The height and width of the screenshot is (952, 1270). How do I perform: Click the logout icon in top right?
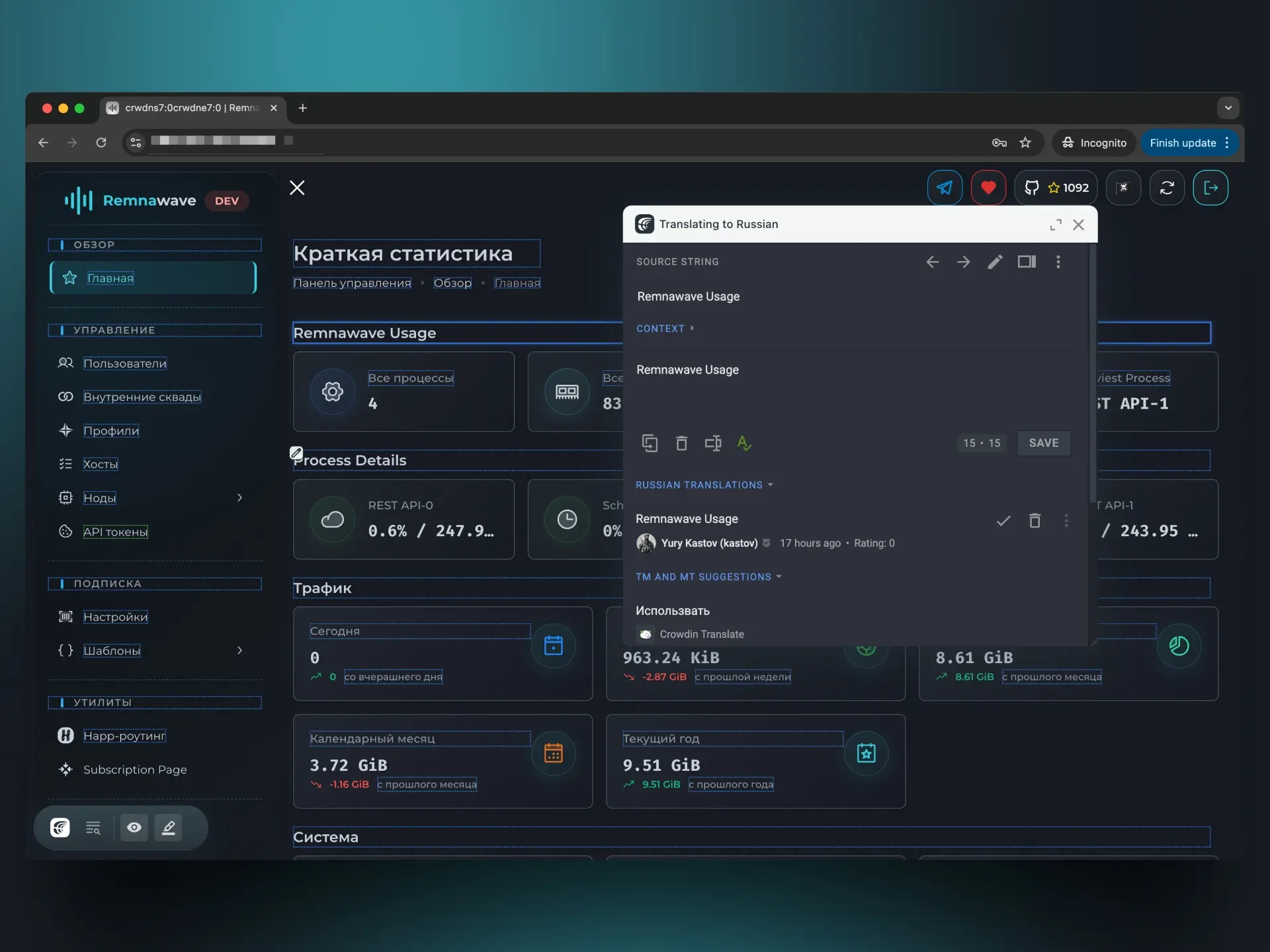click(1210, 188)
